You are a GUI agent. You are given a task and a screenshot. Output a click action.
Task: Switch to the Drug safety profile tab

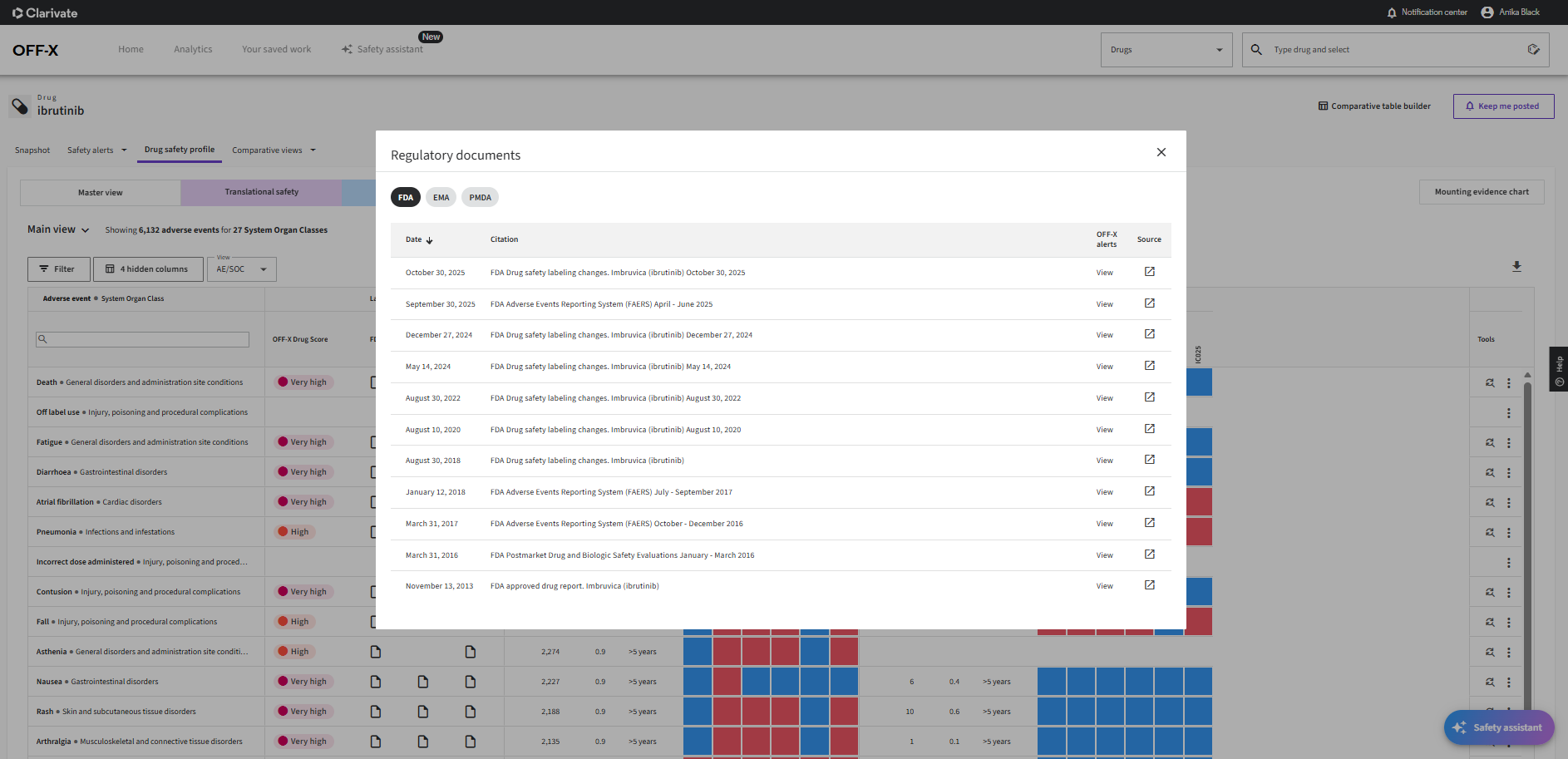180,150
